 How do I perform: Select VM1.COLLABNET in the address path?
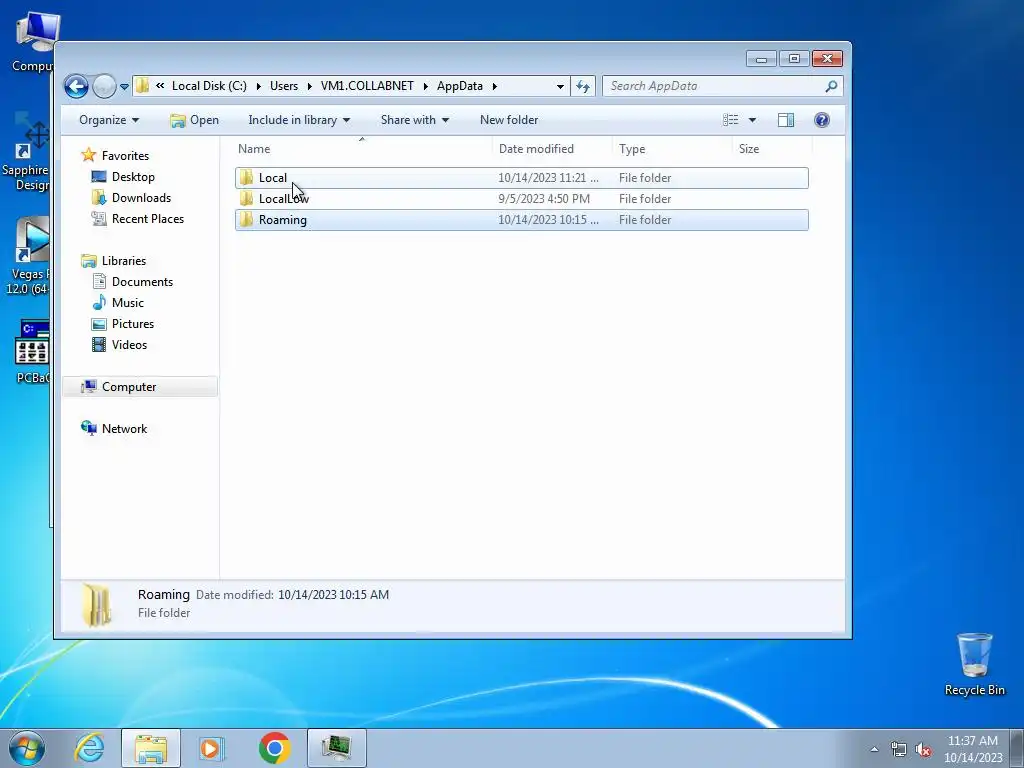coord(367,86)
